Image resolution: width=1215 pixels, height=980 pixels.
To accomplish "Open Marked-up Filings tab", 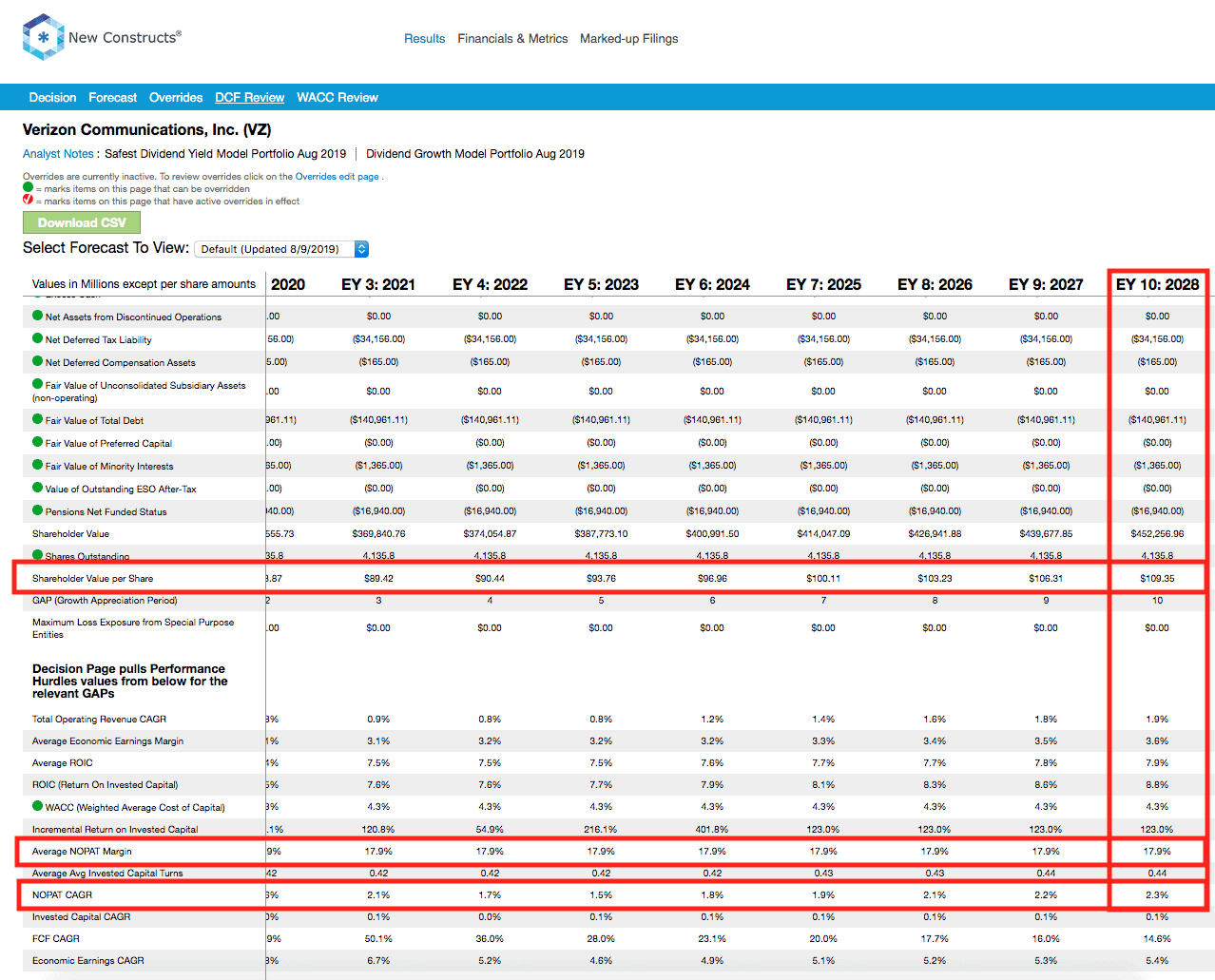I will pyautogui.click(x=629, y=39).
